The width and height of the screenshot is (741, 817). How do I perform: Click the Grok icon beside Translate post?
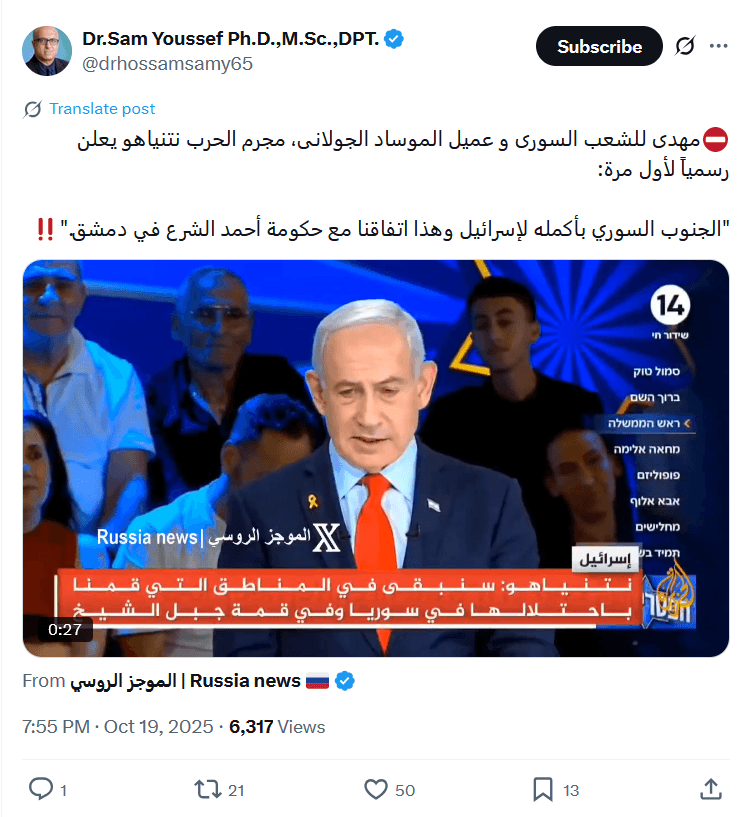(x=32, y=109)
